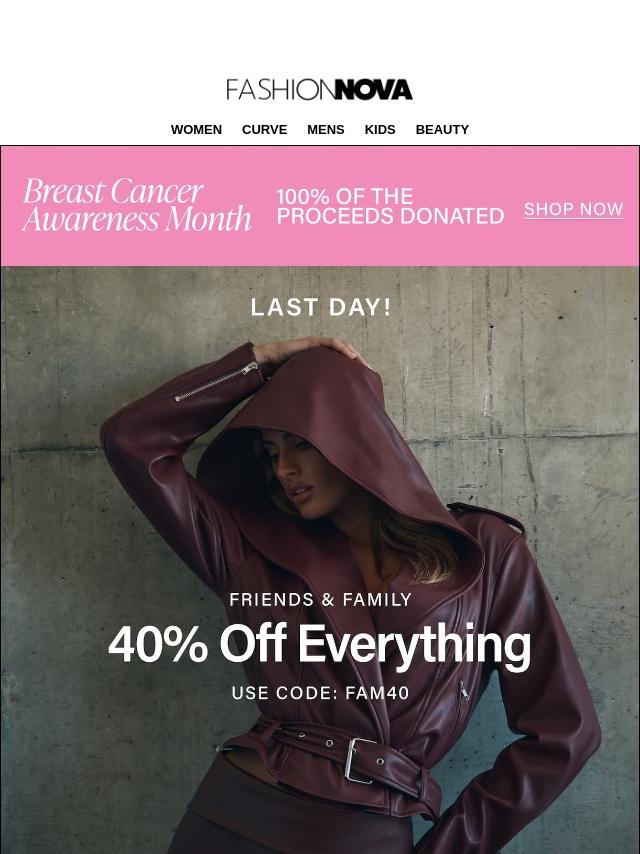
Task: Click the shoulder epaulette on the jacket
Action: click(x=486, y=516)
